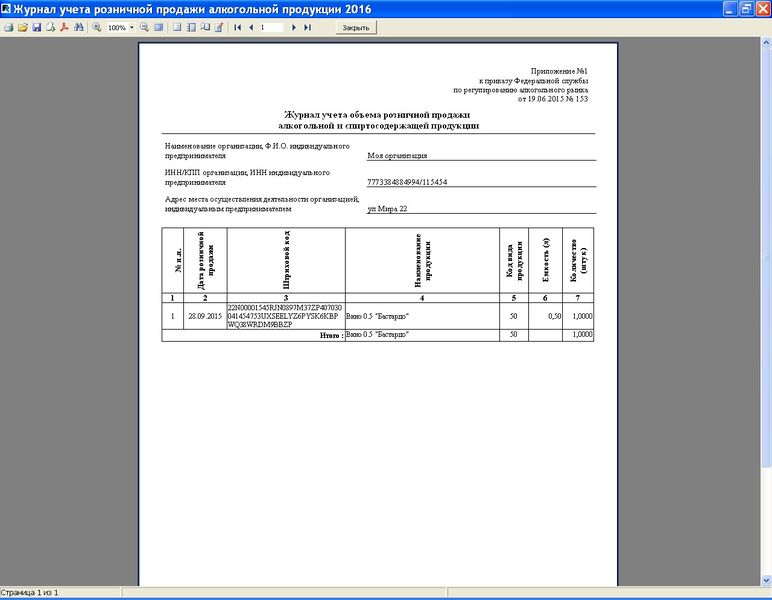Click column header "Штриховой код"
The width and height of the screenshot is (772, 600).
click(287, 260)
